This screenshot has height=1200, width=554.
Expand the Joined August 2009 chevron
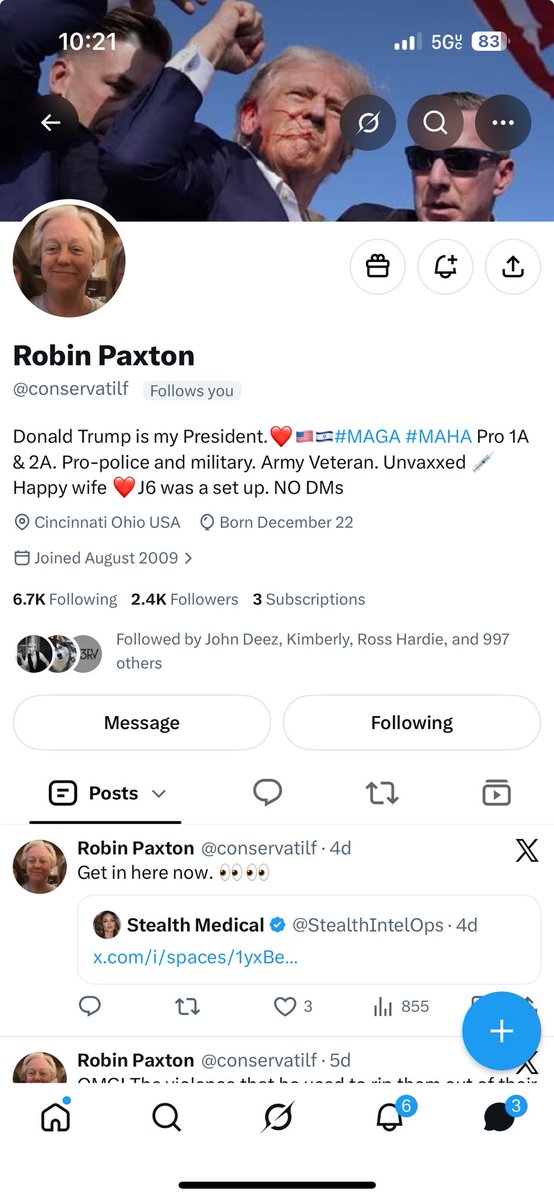pos(188,558)
